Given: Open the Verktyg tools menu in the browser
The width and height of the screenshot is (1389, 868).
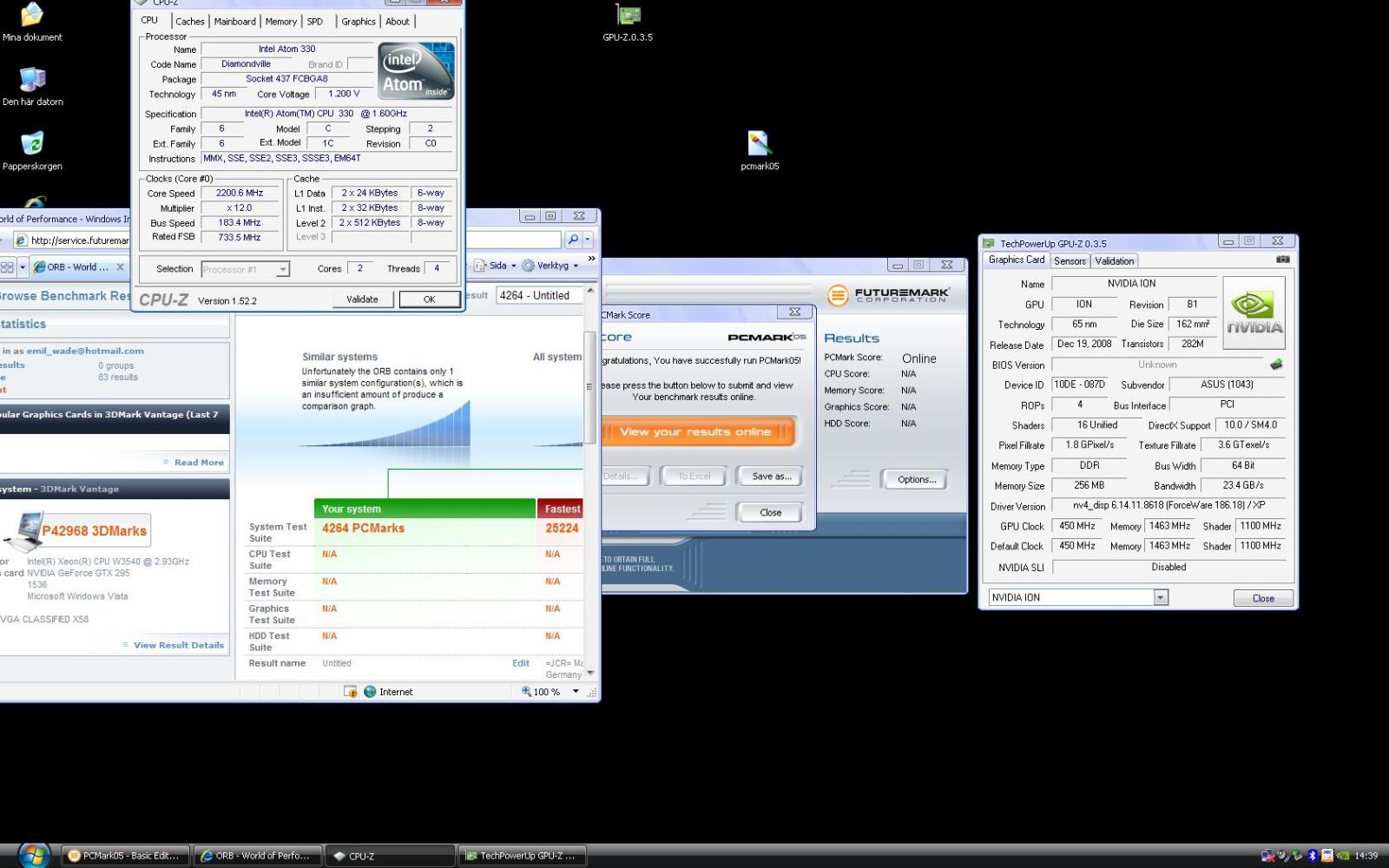Looking at the screenshot, I should [550, 266].
